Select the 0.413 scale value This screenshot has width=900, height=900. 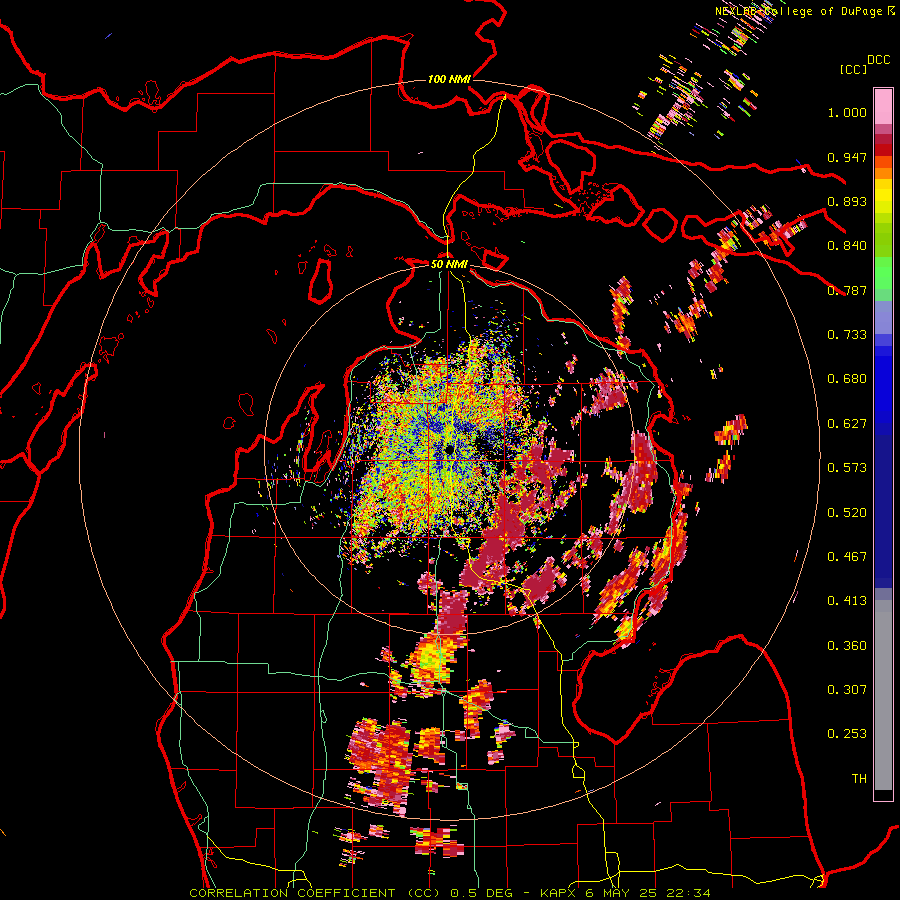click(x=847, y=601)
